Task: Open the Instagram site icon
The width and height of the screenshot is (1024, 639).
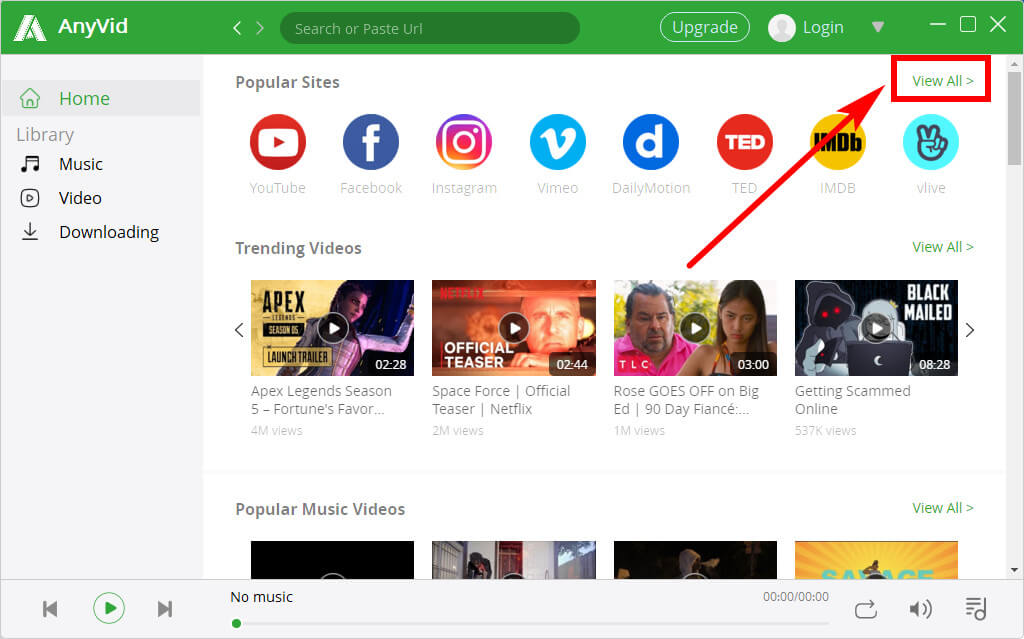Action: pyautogui.click(x=464, y=142)
